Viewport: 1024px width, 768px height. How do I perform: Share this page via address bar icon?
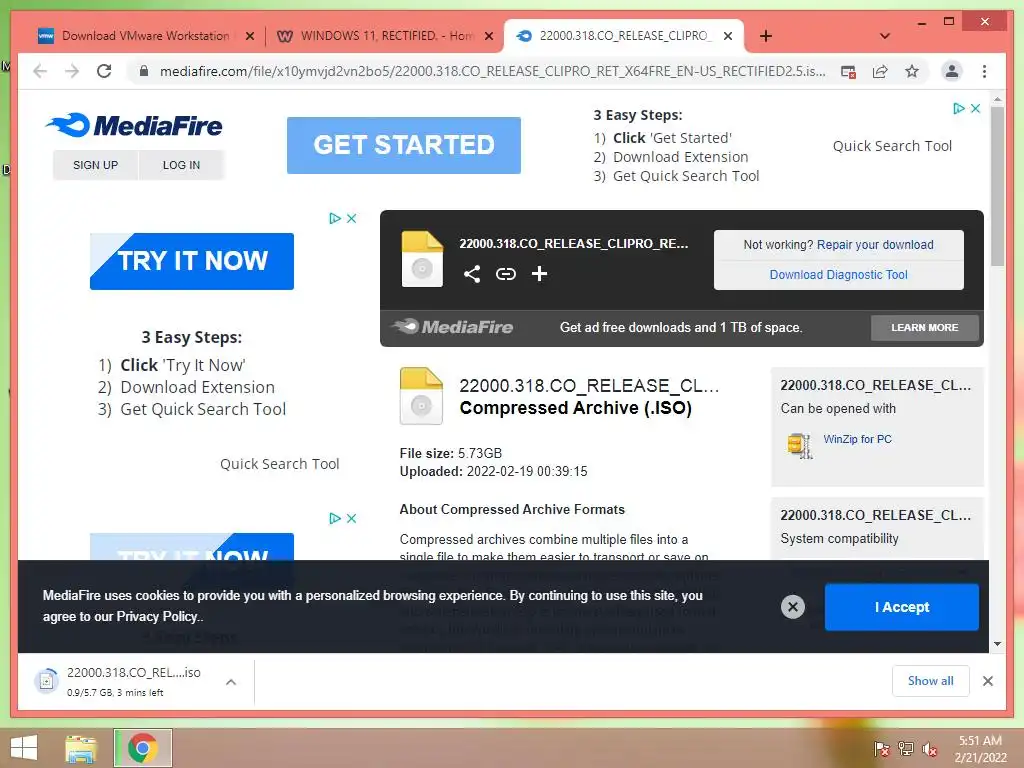coord(880,71)
